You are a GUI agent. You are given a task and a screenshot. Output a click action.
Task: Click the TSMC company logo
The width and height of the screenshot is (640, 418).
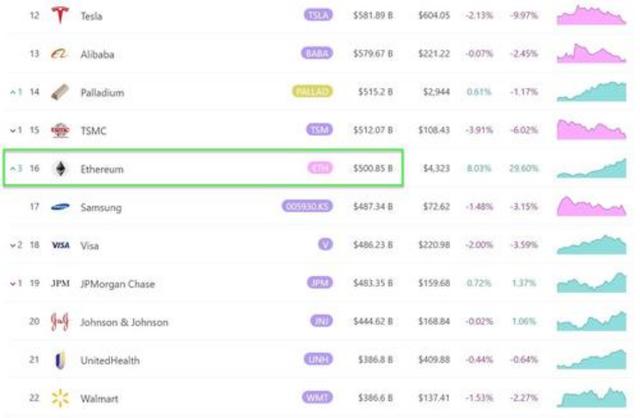pos(60,130)
